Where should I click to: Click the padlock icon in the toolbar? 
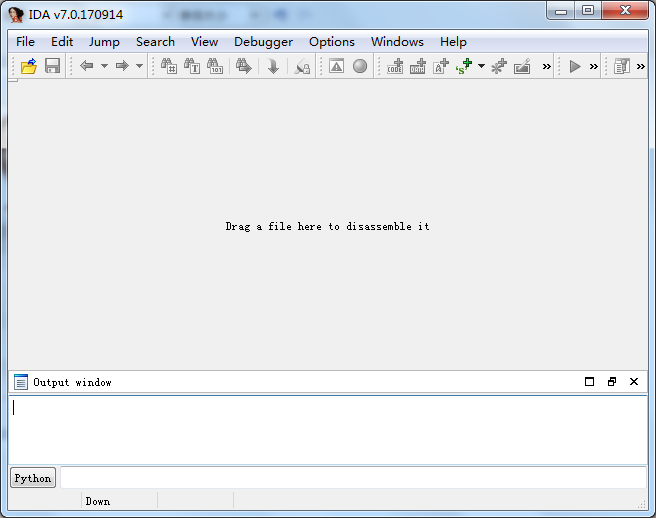tap(302, 67)
